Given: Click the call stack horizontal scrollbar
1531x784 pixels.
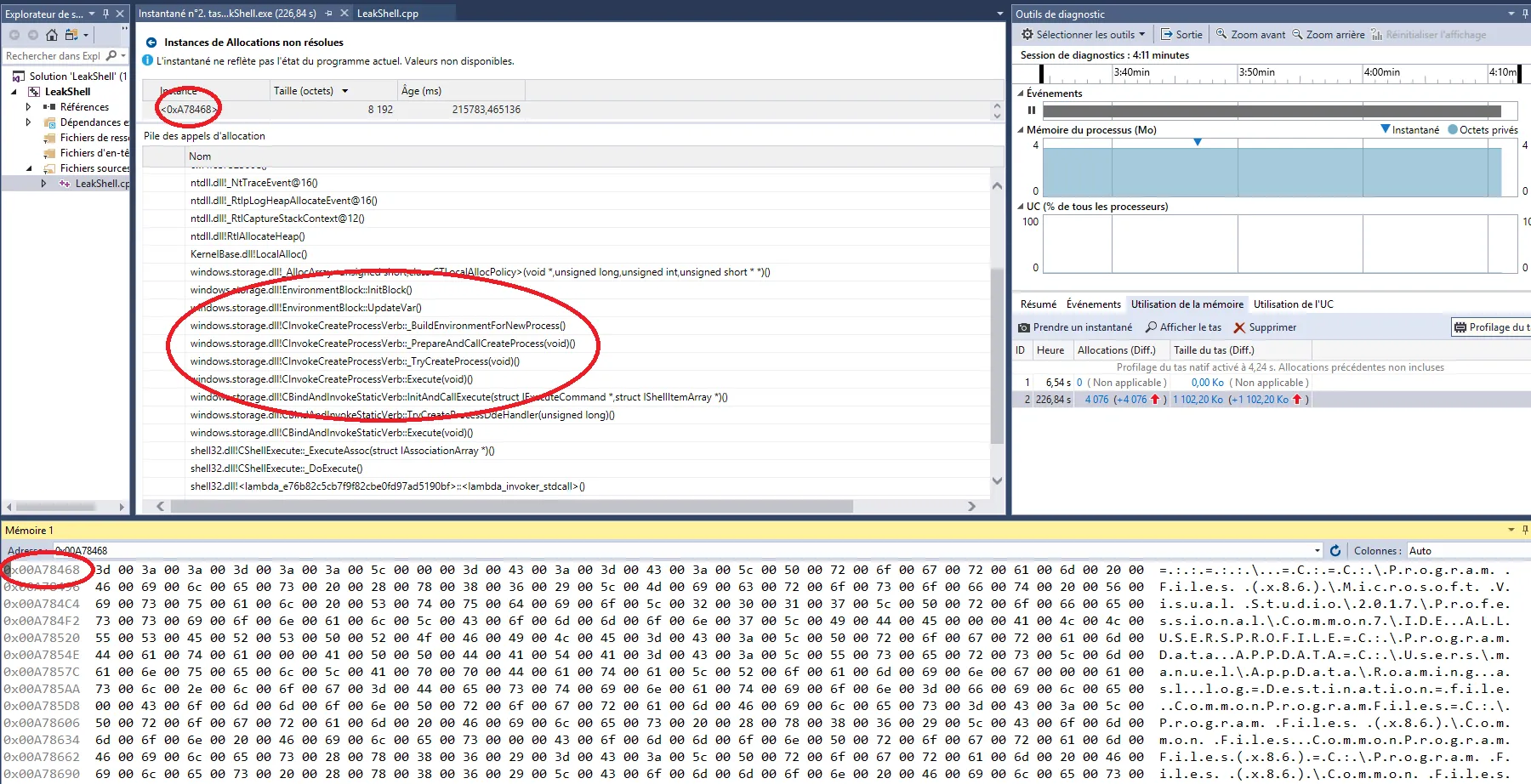Looking at the screenshot, I should (512, 506).
